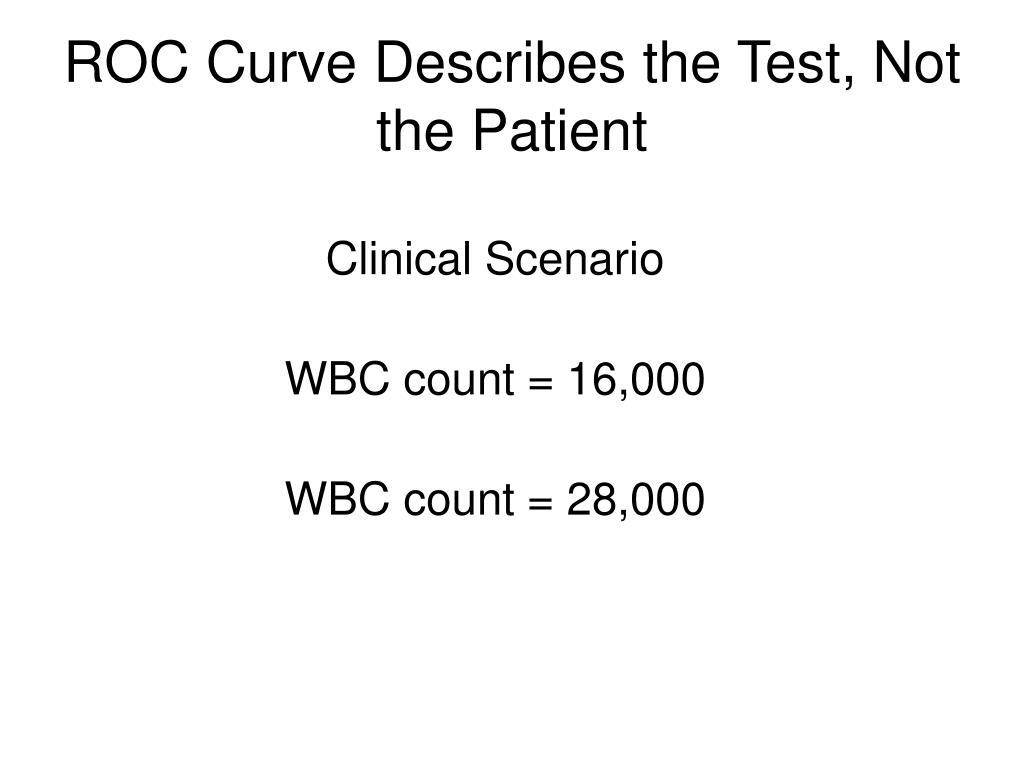Viewport: 1024px width, 768px height.
Task: Click the word the before Patient
Action: [x=415, y=131]
